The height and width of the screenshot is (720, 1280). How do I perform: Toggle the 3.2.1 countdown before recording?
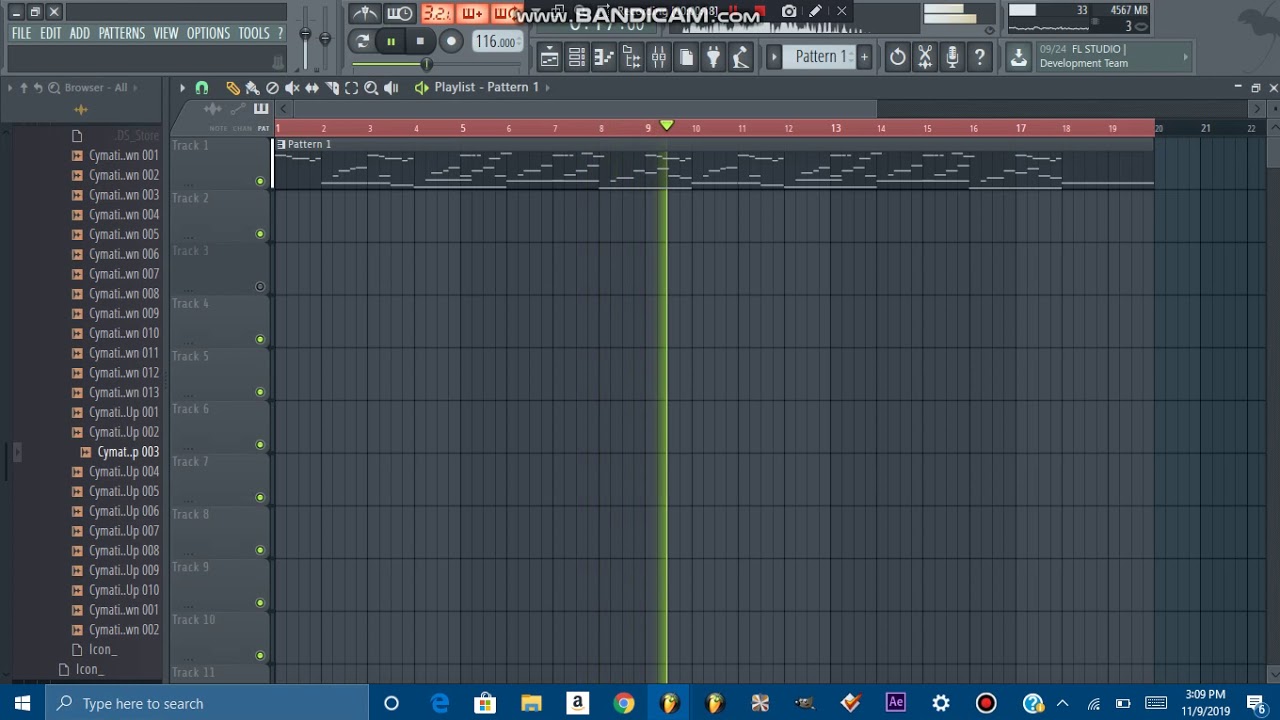click(436, 13)
